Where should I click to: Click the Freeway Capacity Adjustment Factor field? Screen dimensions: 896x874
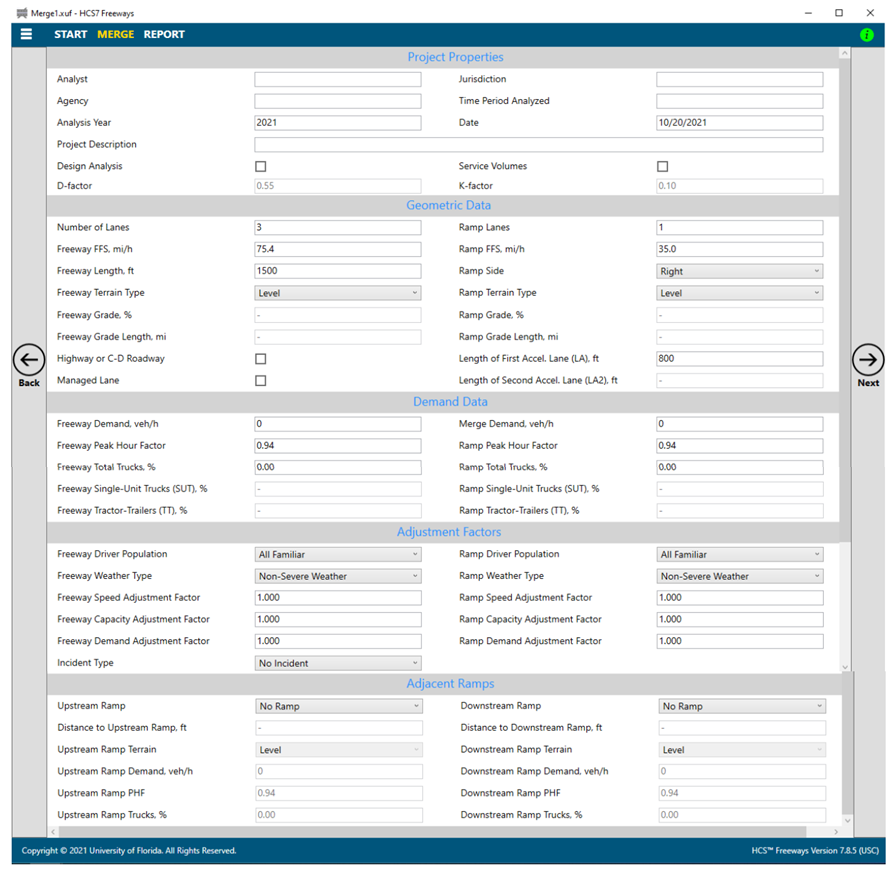pos(338,619)
